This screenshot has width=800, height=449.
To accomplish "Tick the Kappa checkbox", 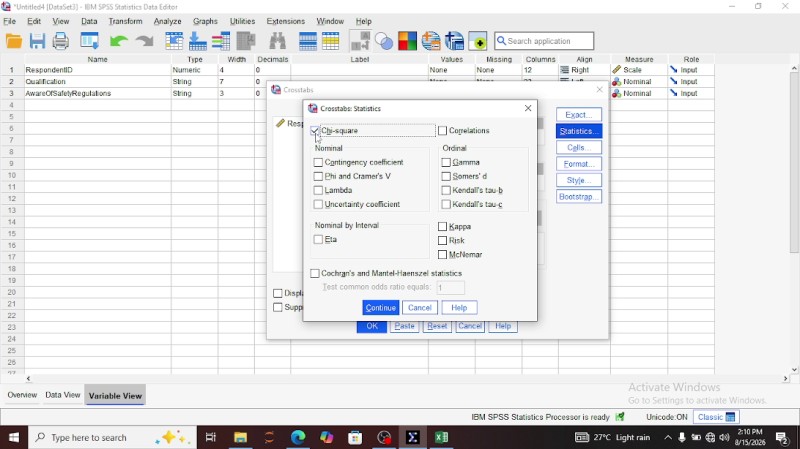I will point(442,227).
